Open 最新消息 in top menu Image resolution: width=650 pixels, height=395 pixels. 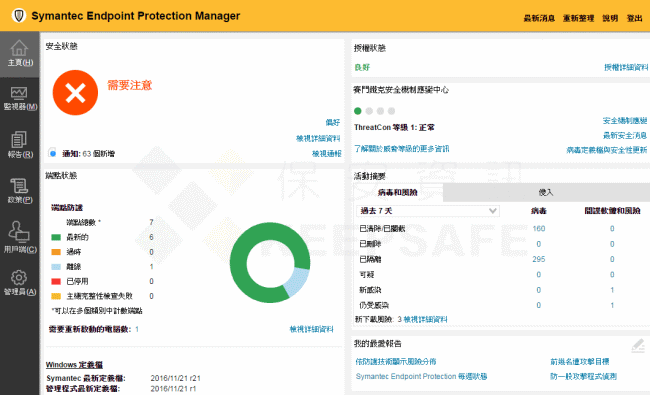click(539, 18)
